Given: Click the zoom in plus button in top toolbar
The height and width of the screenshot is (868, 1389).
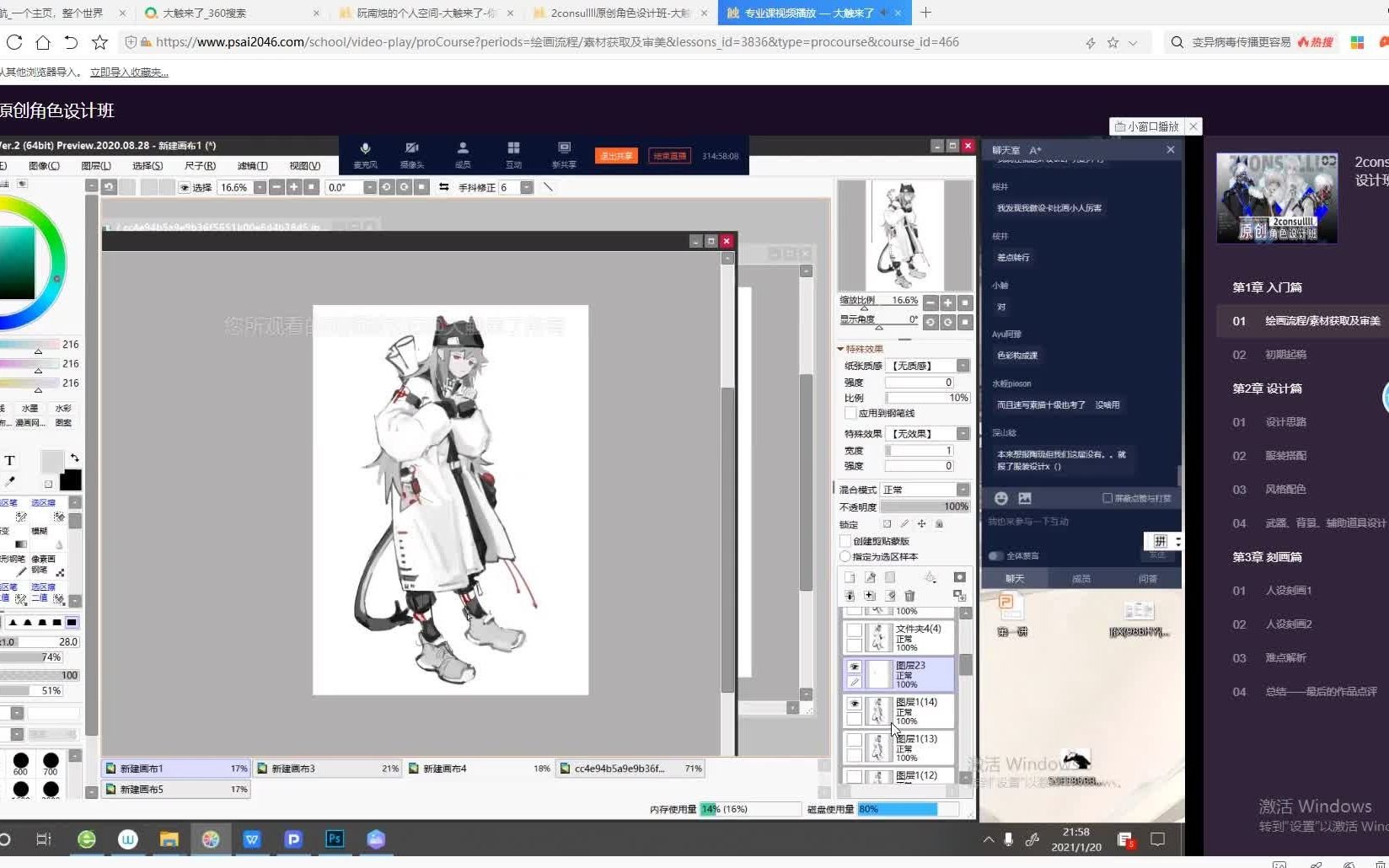Looking at the screenshot, I should pos(293,187).
